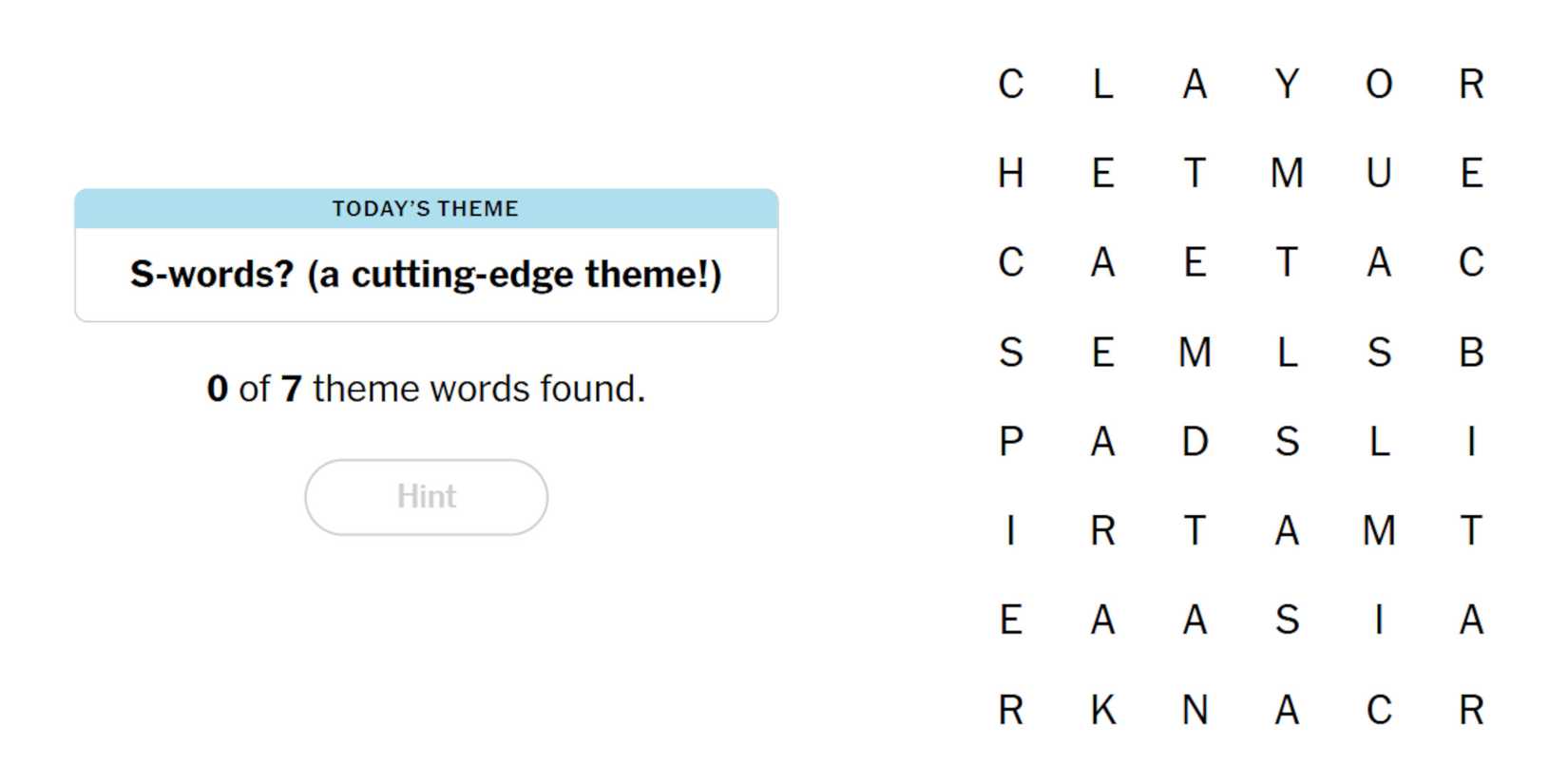Select the letter O in the grid
This screenshot has width=1568, height=784.
pos(1379,85)
